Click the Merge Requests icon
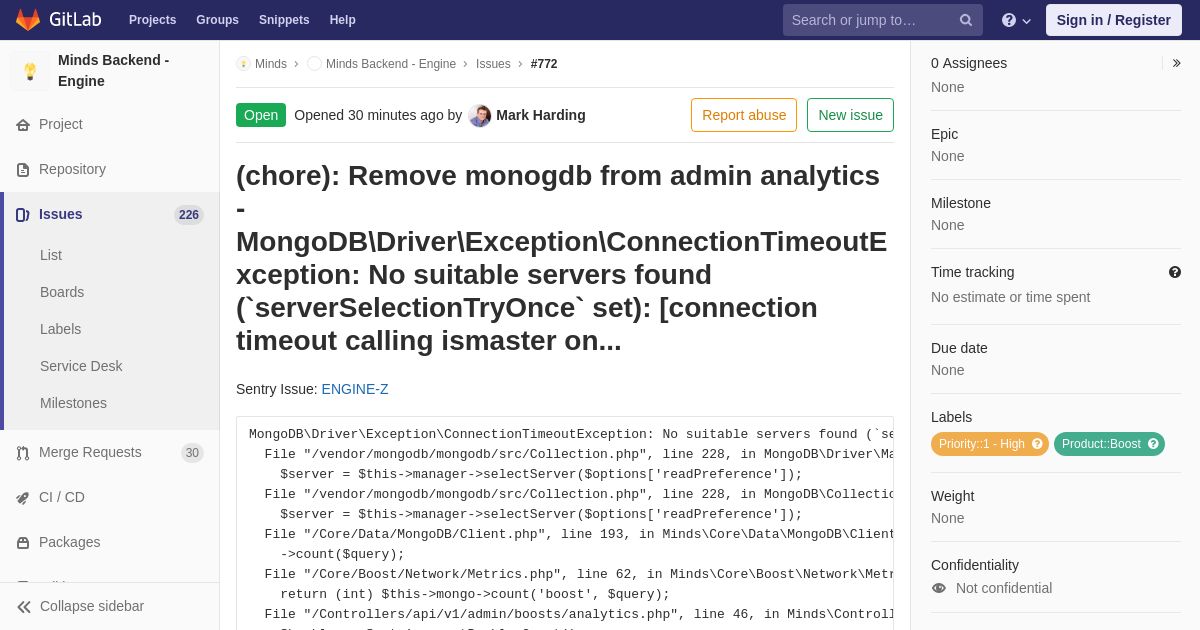The height and width of the screenshot is (630, 1200). [x=23, y=453]
